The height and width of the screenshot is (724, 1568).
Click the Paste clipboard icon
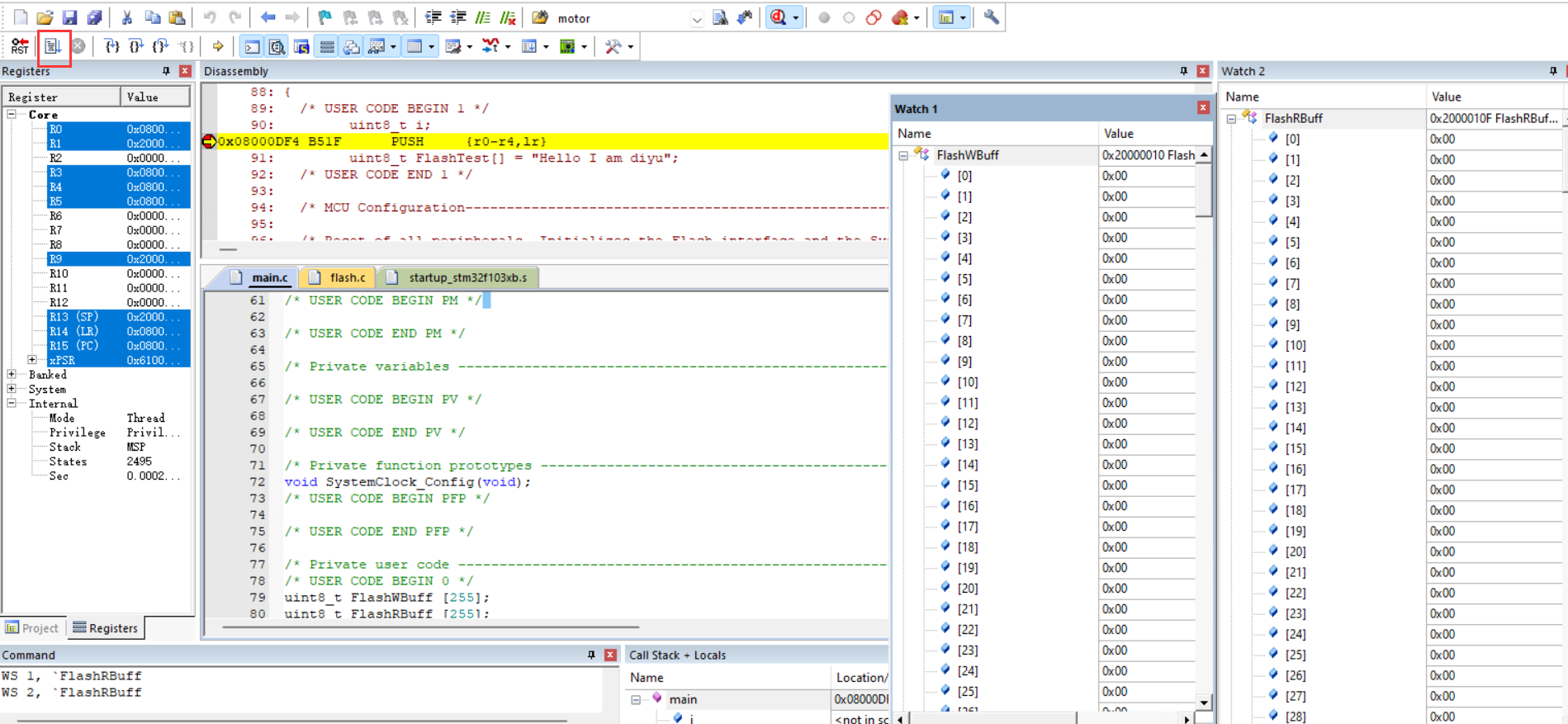click(x=177, y=17)
